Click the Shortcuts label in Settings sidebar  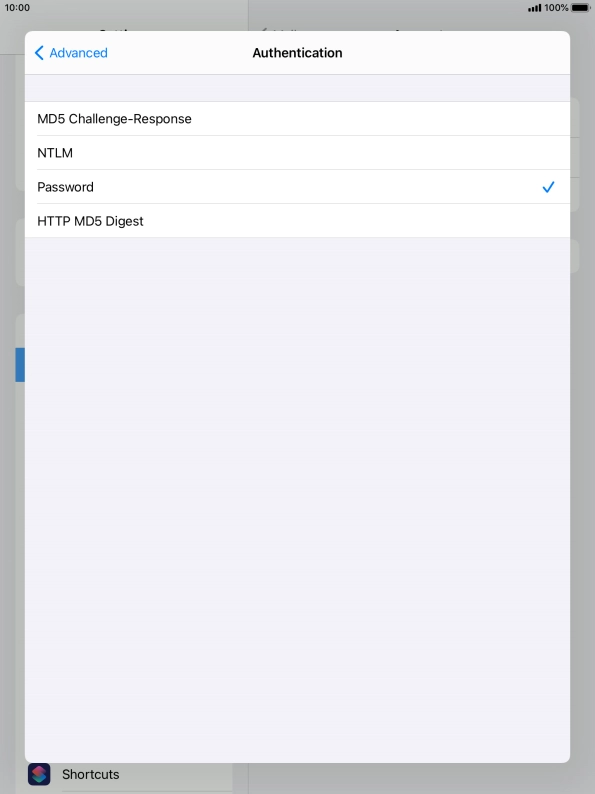point(91,774)
